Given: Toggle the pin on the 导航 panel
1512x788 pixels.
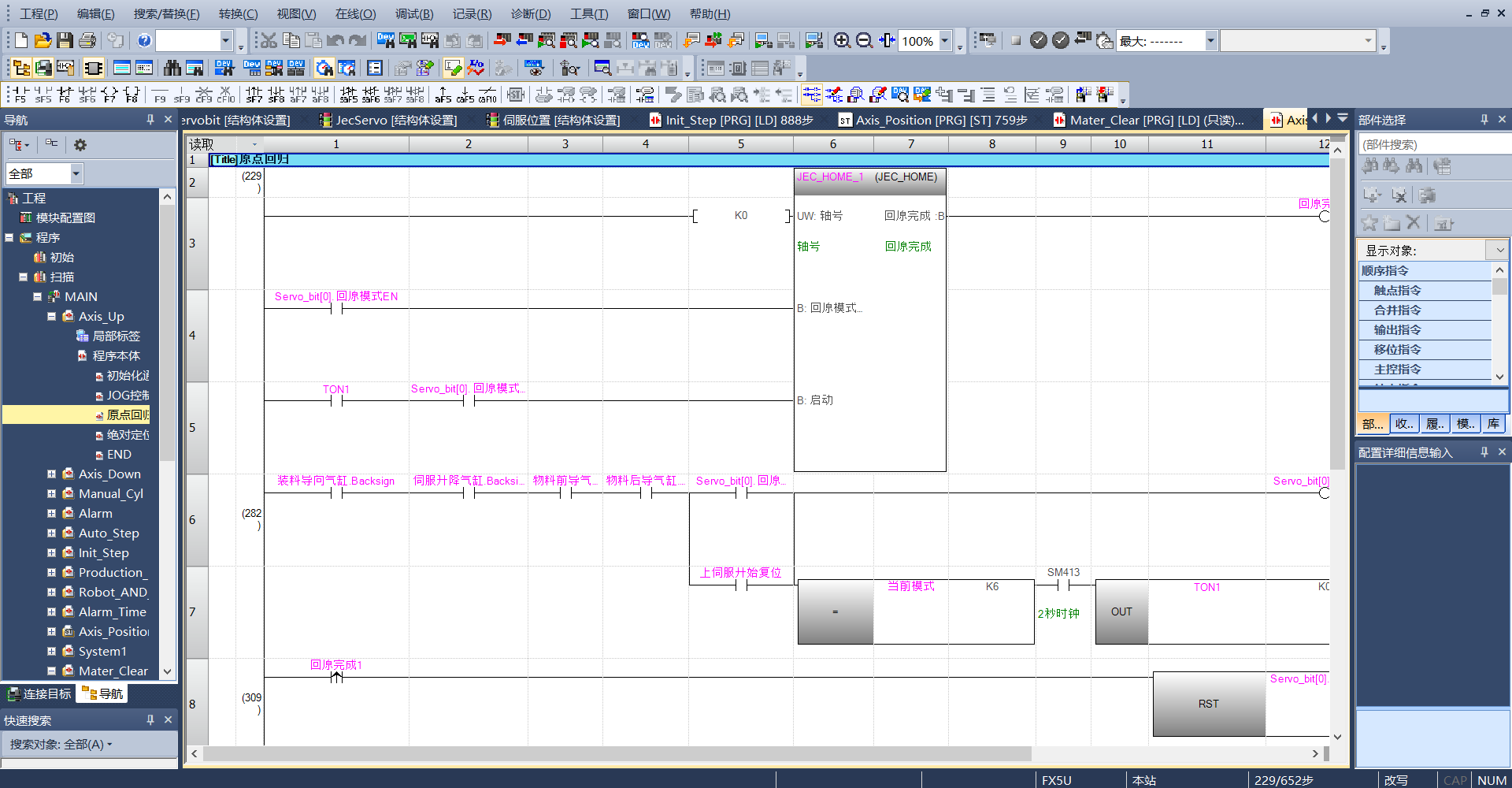Looking at the screenshot, I should [x=150, y=120].
